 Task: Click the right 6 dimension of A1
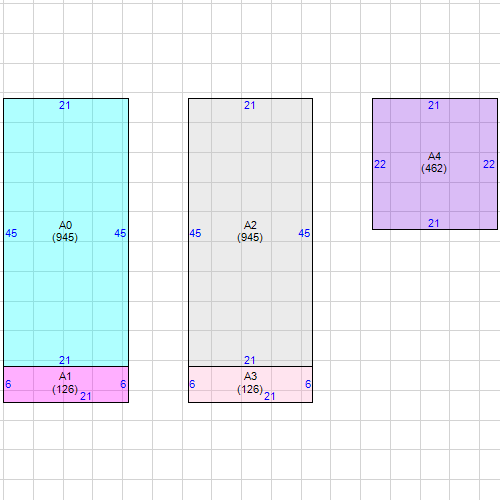point(123,384)
